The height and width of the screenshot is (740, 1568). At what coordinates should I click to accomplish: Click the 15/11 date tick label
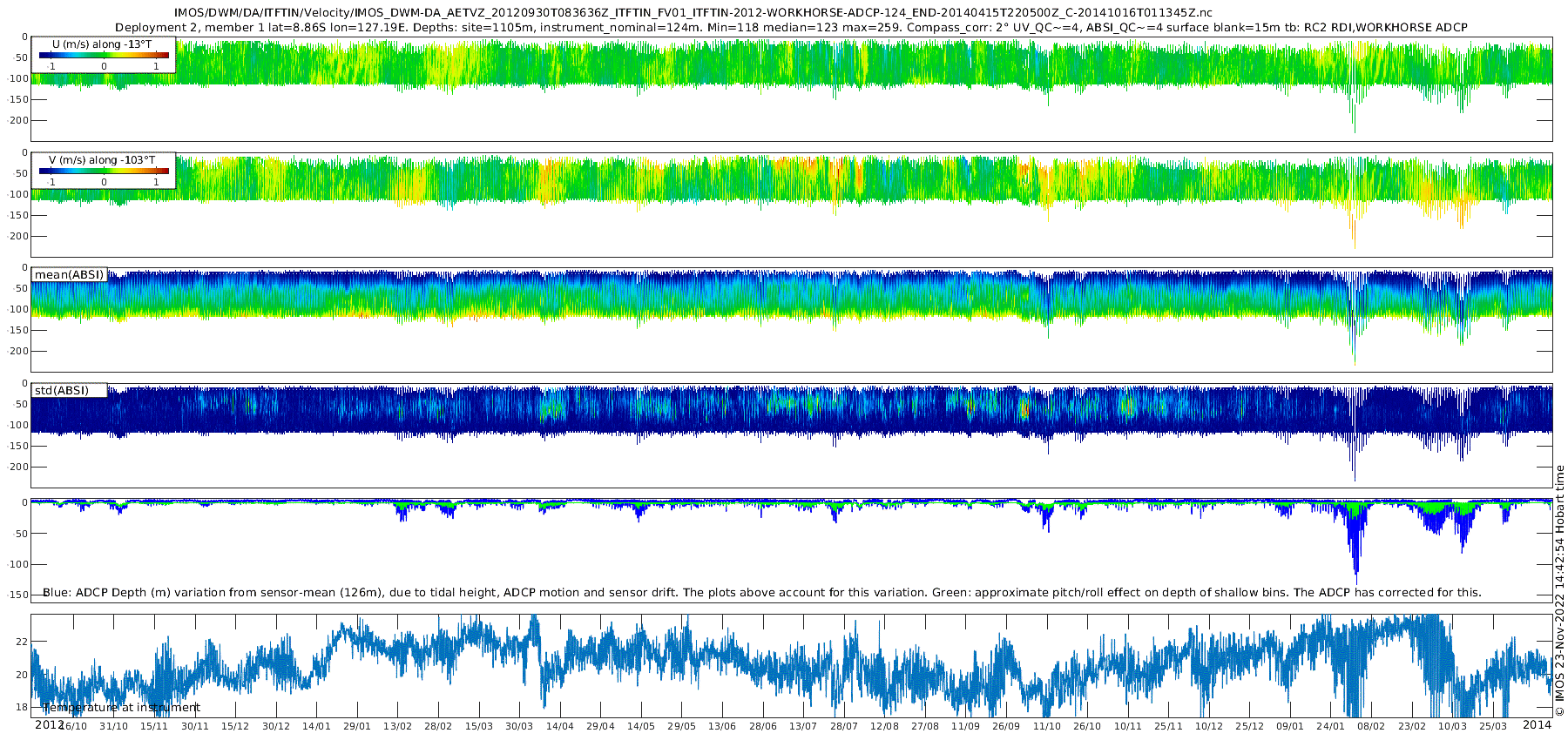tap(154, 727)
